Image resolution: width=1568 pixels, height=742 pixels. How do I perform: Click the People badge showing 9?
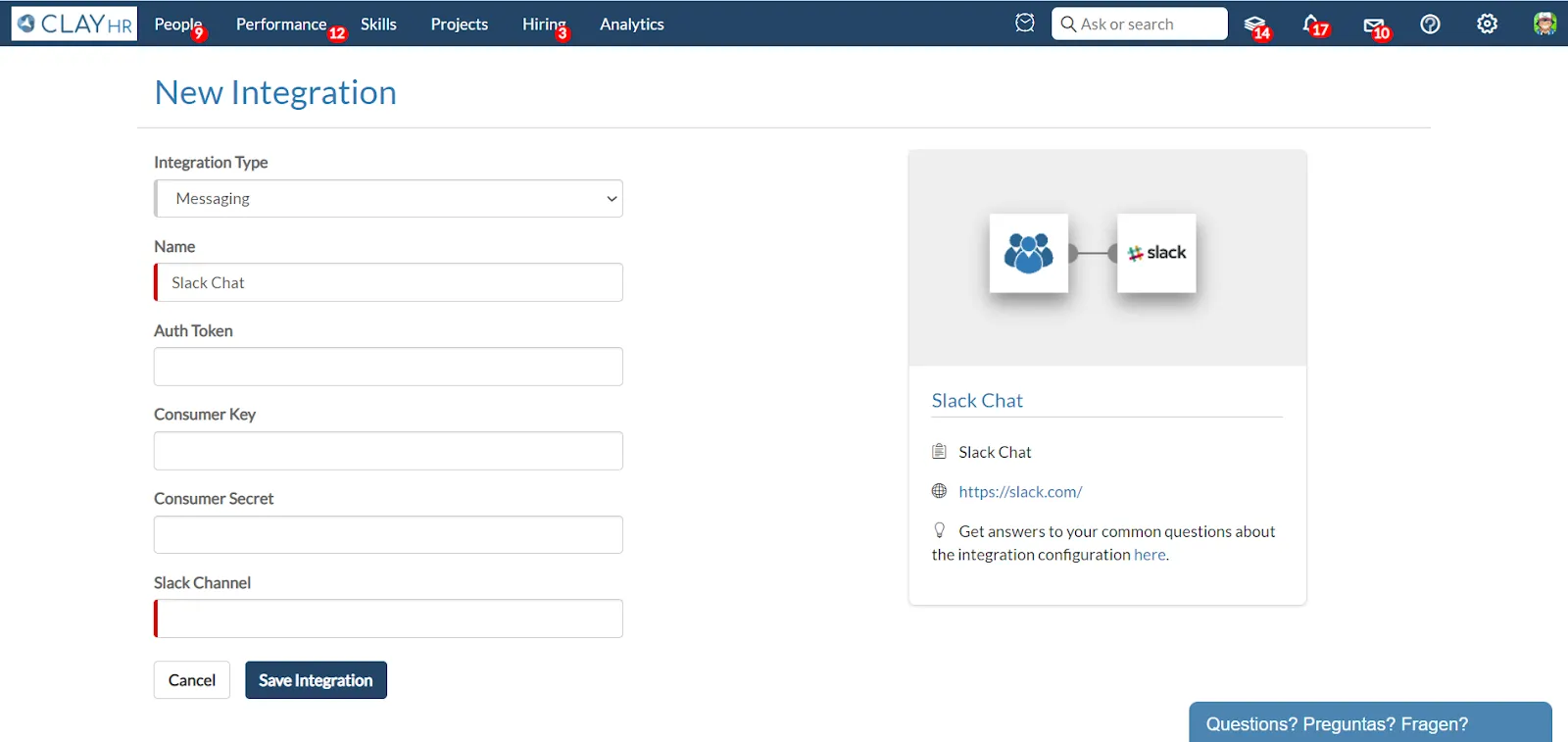[199, 33]
